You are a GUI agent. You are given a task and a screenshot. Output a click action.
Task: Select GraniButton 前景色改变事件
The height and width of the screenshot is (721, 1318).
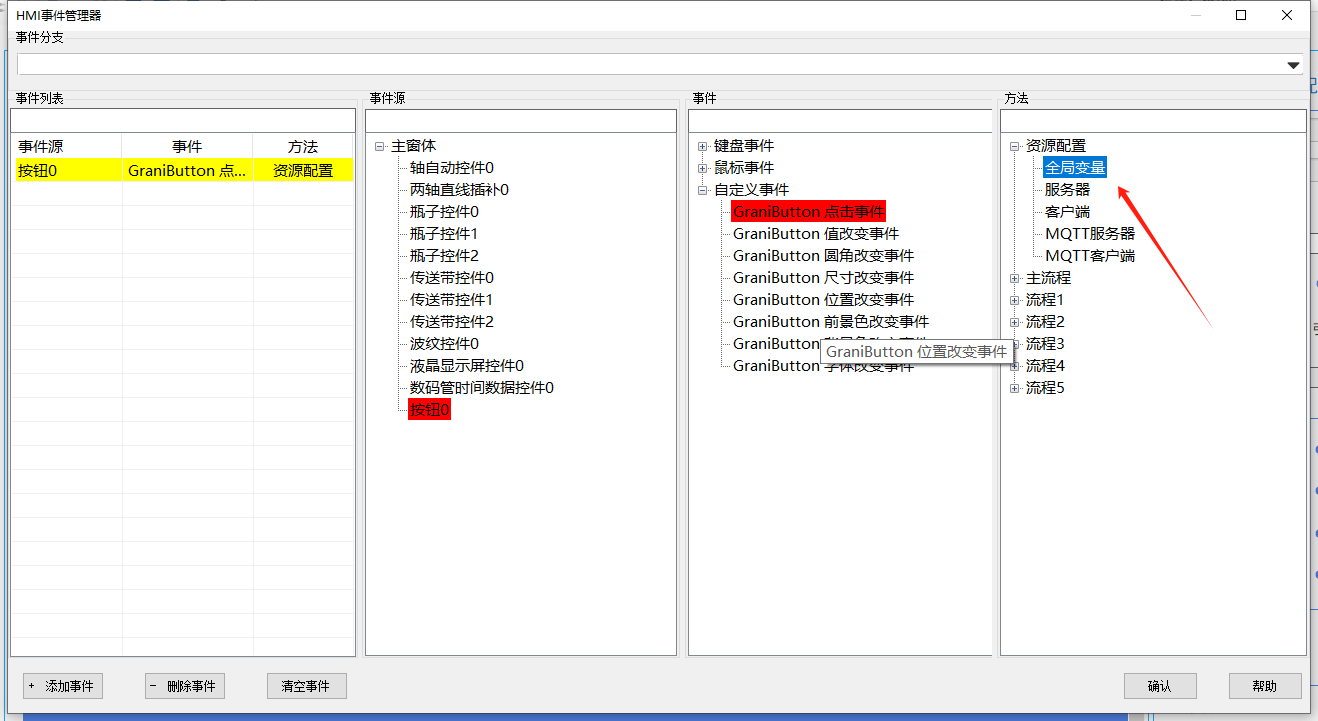click(831, 322)
